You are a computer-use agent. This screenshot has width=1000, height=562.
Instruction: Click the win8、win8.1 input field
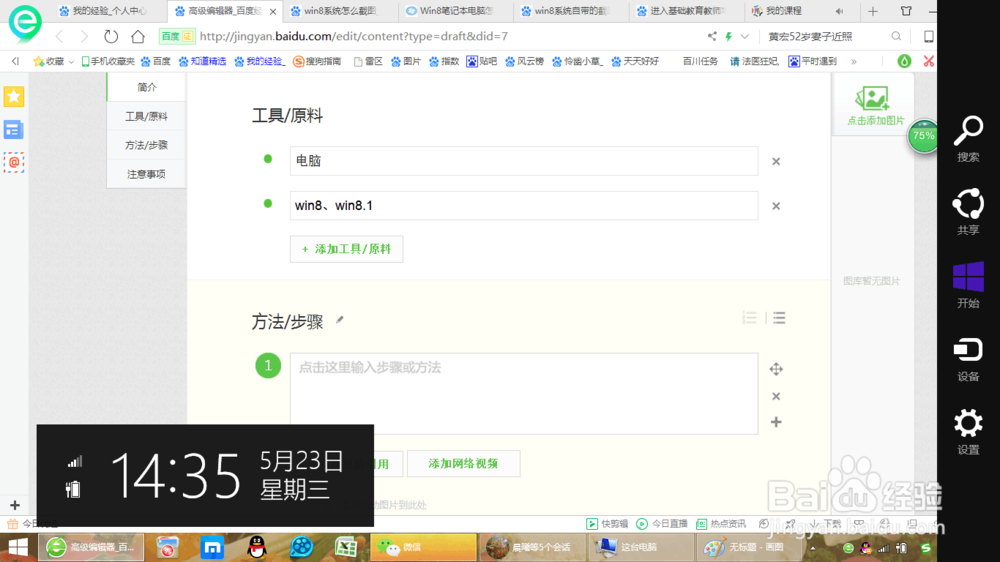[x=524, y=205]
